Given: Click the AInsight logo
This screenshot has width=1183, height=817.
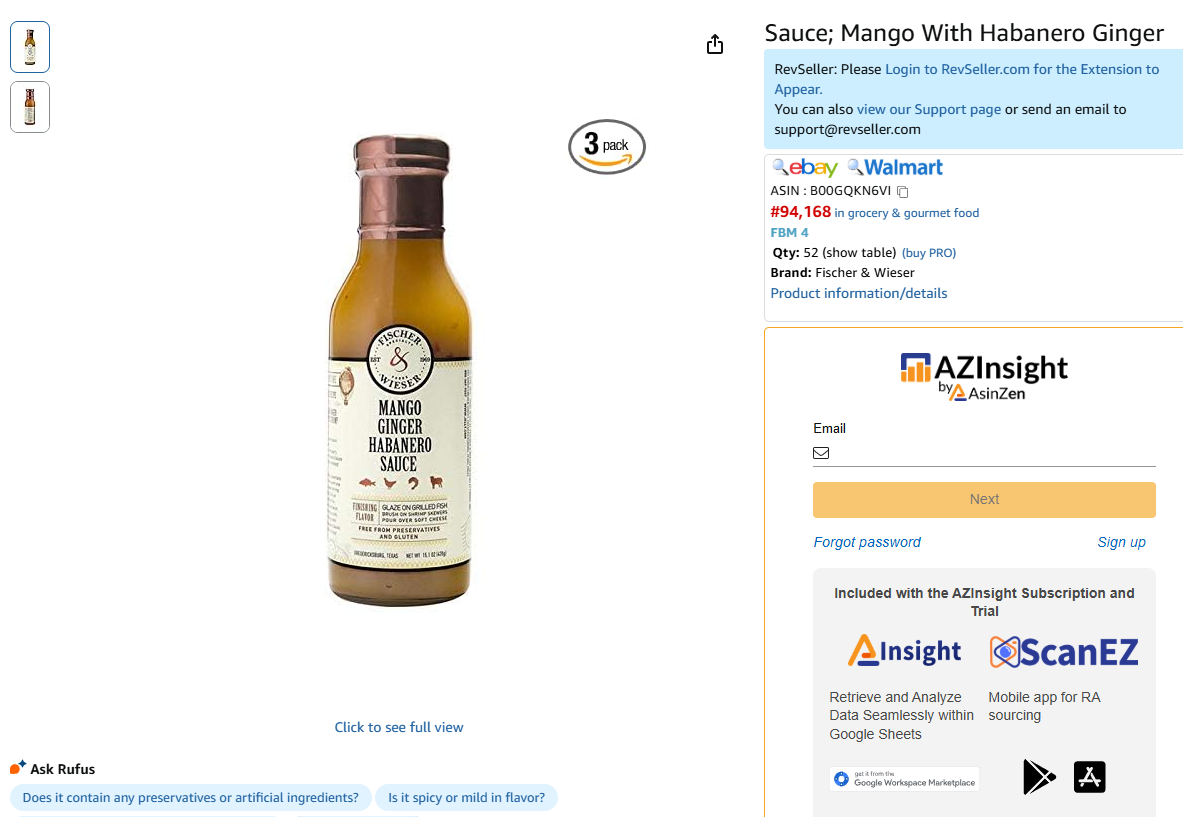Looking at the screenshot, I should [904, 651].
